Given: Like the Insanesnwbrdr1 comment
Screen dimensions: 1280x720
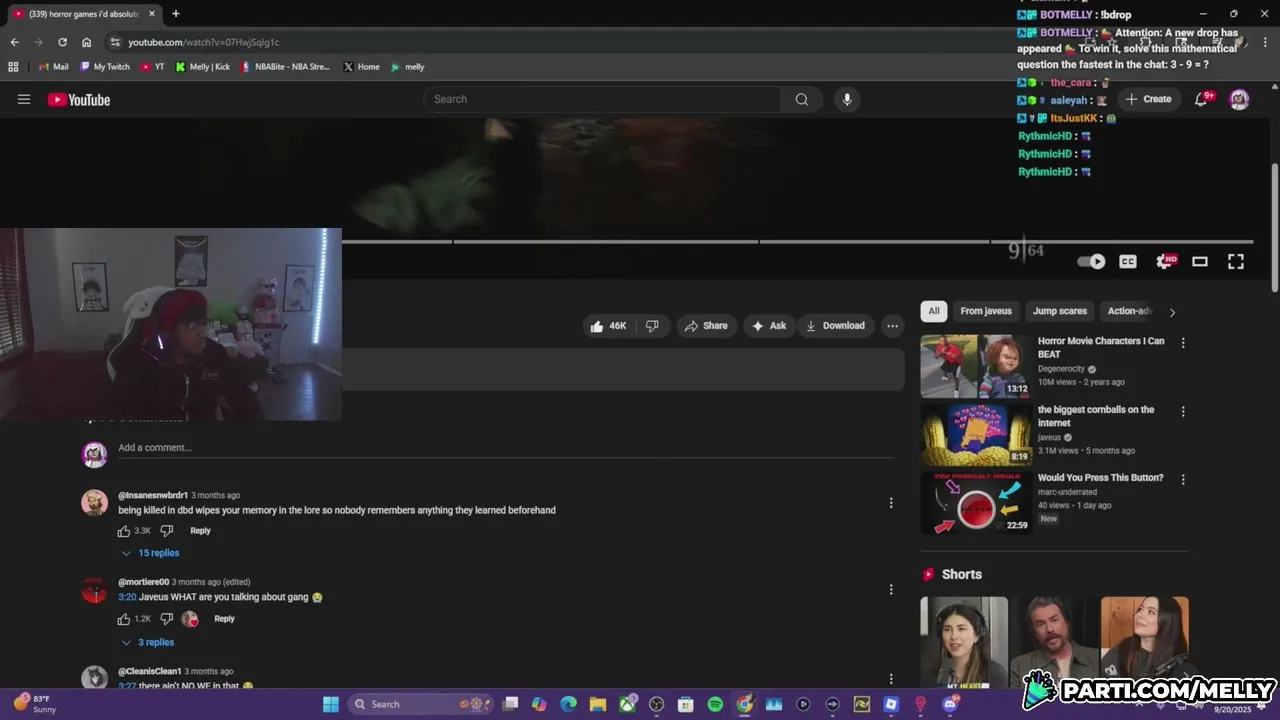Looking at the screenshot, I should pos(124,531).
